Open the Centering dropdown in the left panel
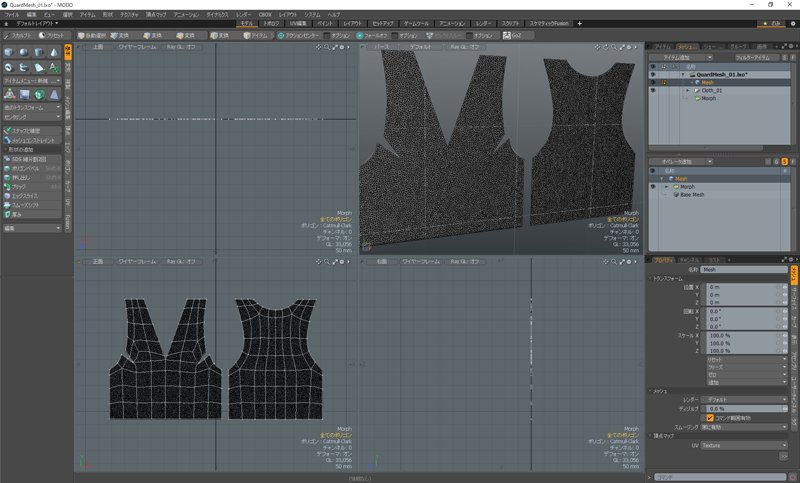Image resolution: width=800 pixels, height=483 pixels. coord(32,117)
